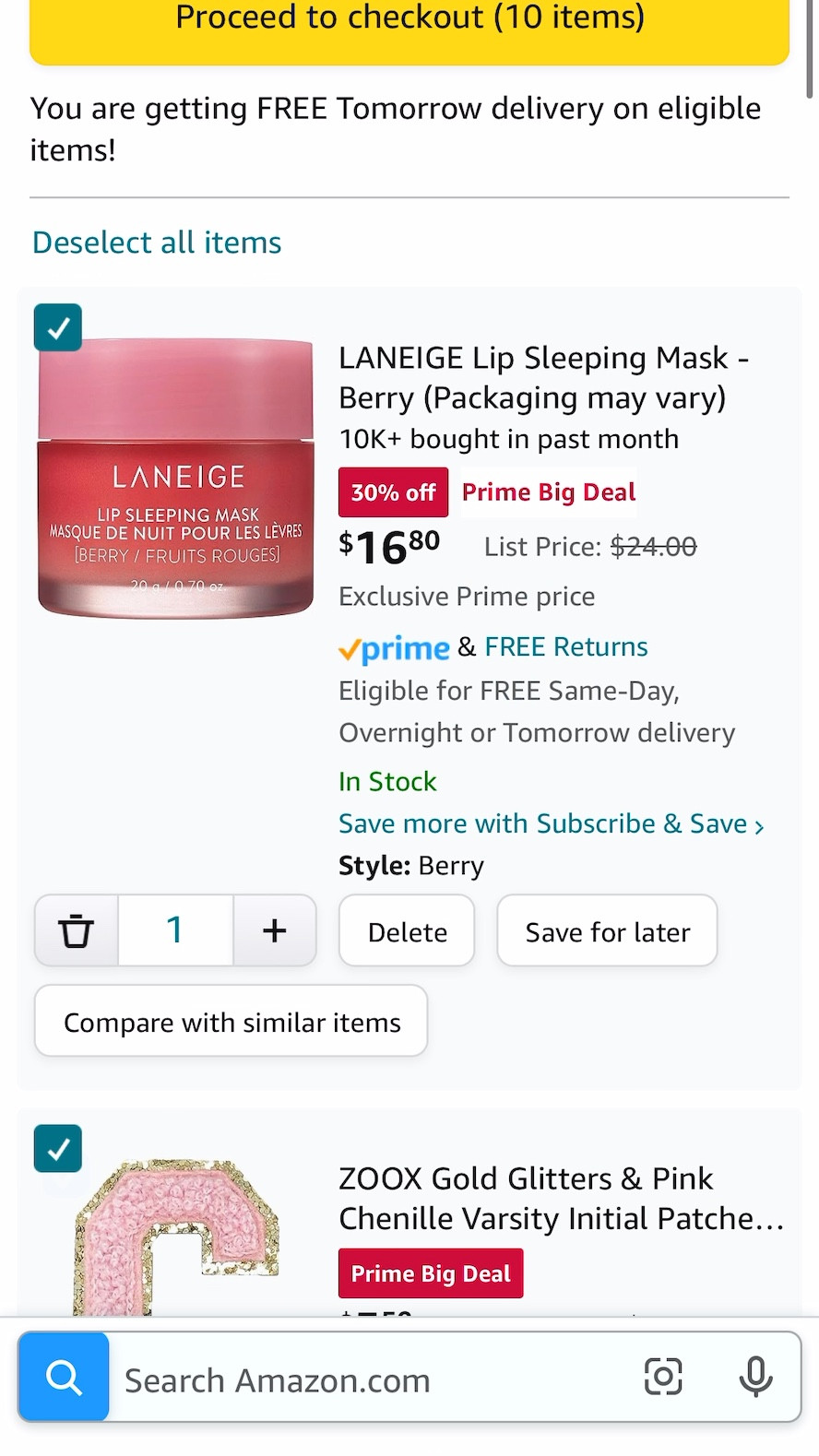The image size is (819, 1456).
Task: Tap the camera visual search icon
Action: (663, 1377)
